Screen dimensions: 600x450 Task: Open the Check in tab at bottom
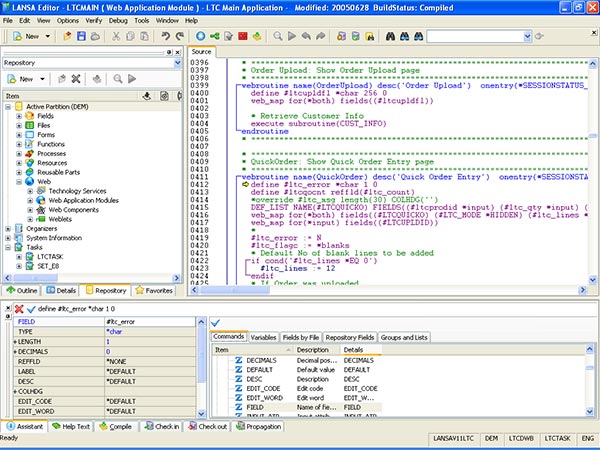pyautogui.click(x=161, y=426)
